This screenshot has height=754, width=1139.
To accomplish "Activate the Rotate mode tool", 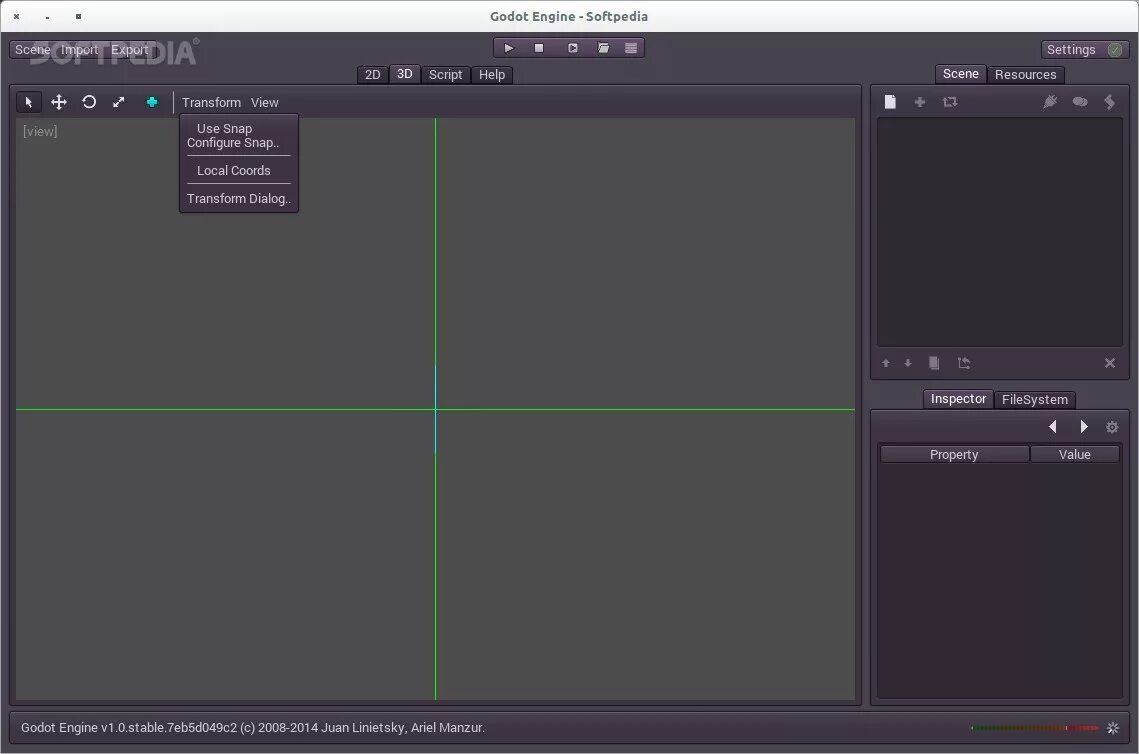I will (89, 102).
